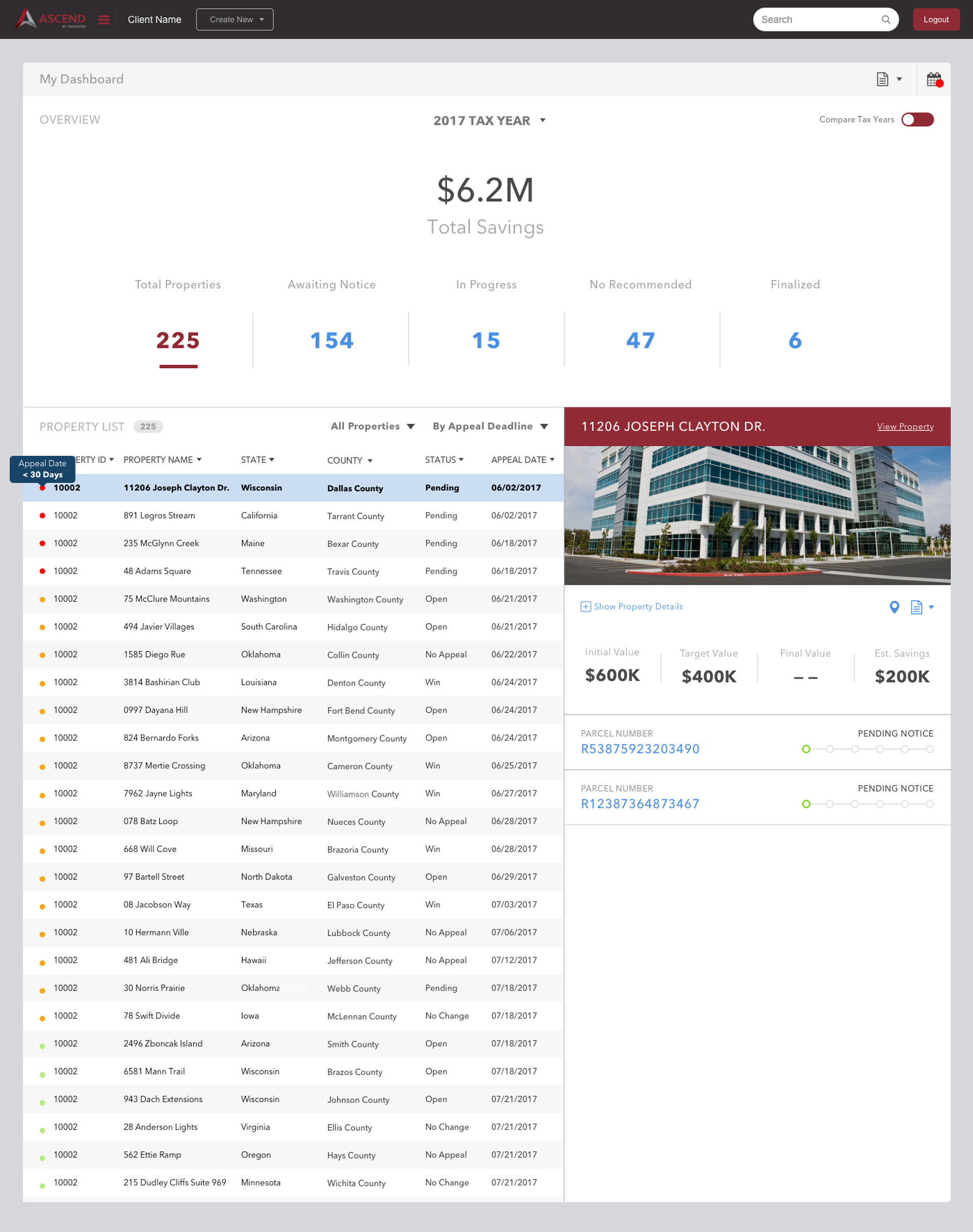Click progress tracker for parcel R12387364873467
973x1232 pixels.
pyautogui.click(x=868, y=804)
